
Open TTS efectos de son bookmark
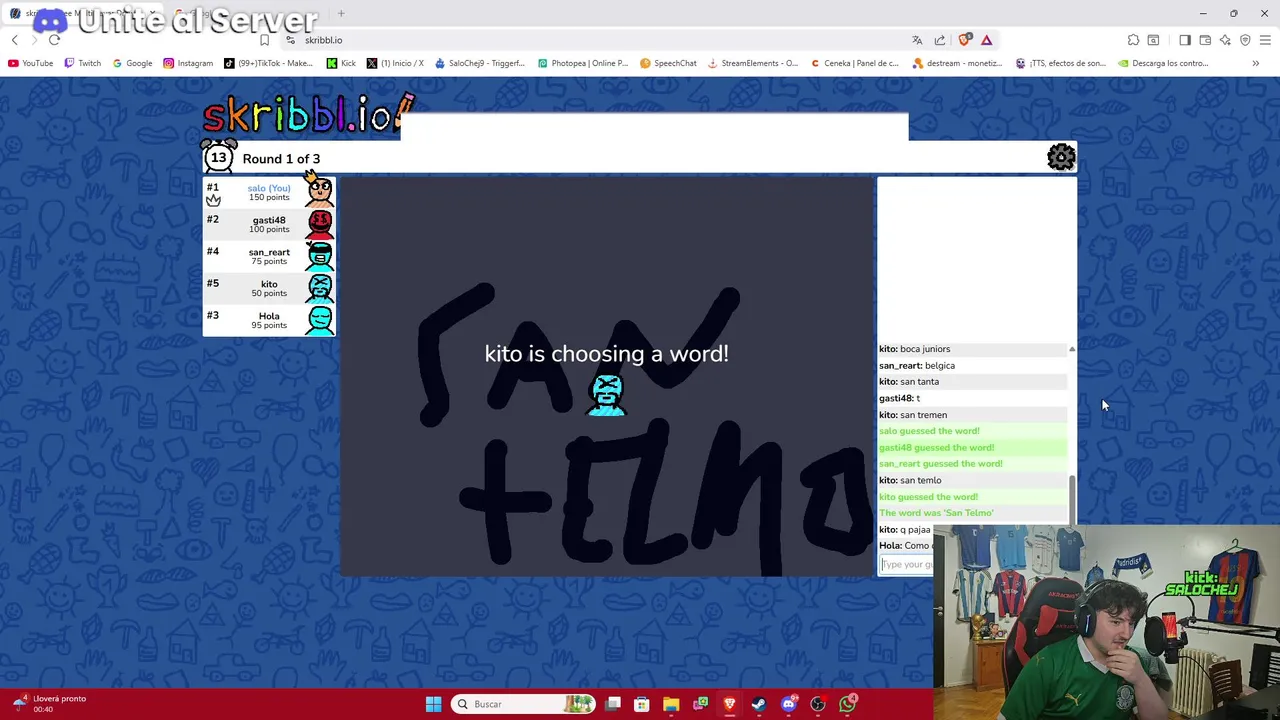(1061, 63)
